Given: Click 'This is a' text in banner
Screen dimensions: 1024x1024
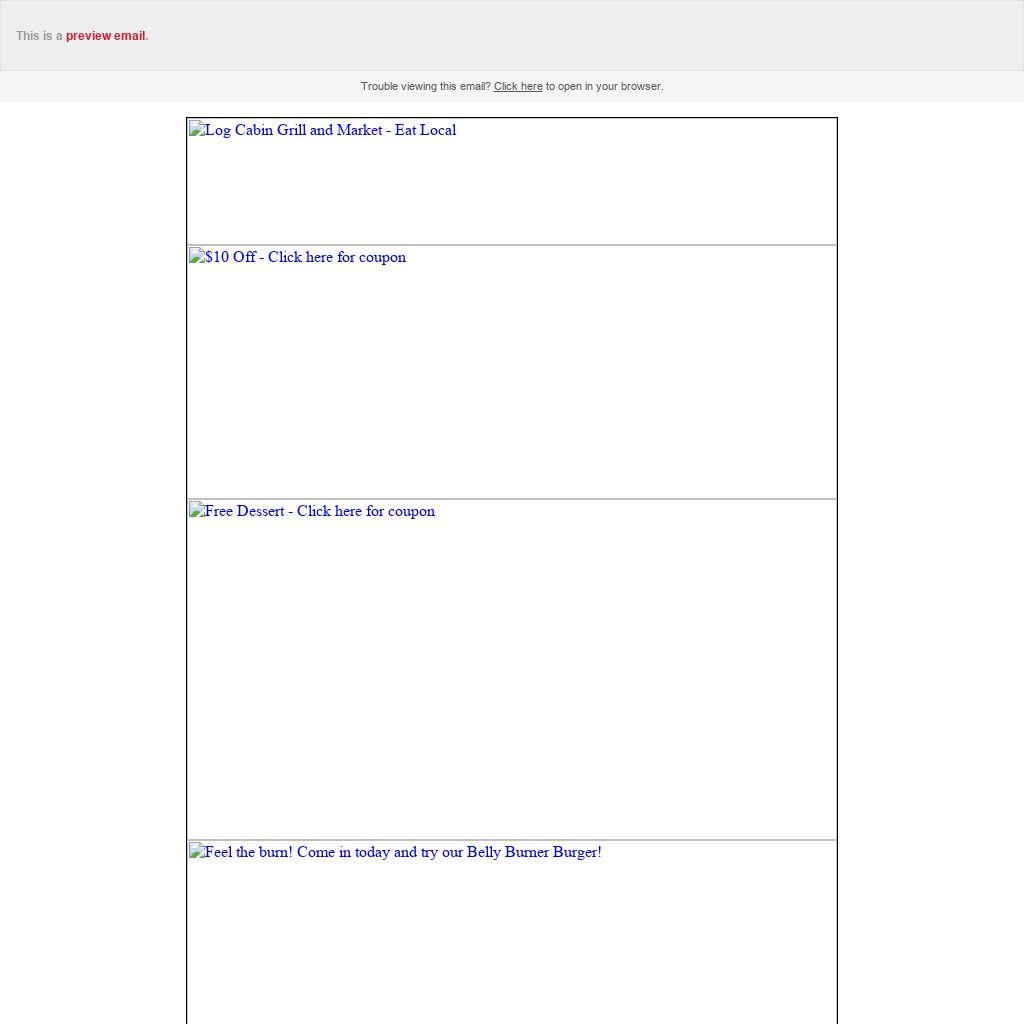Looking at the screenshot, I should (39, 36).
